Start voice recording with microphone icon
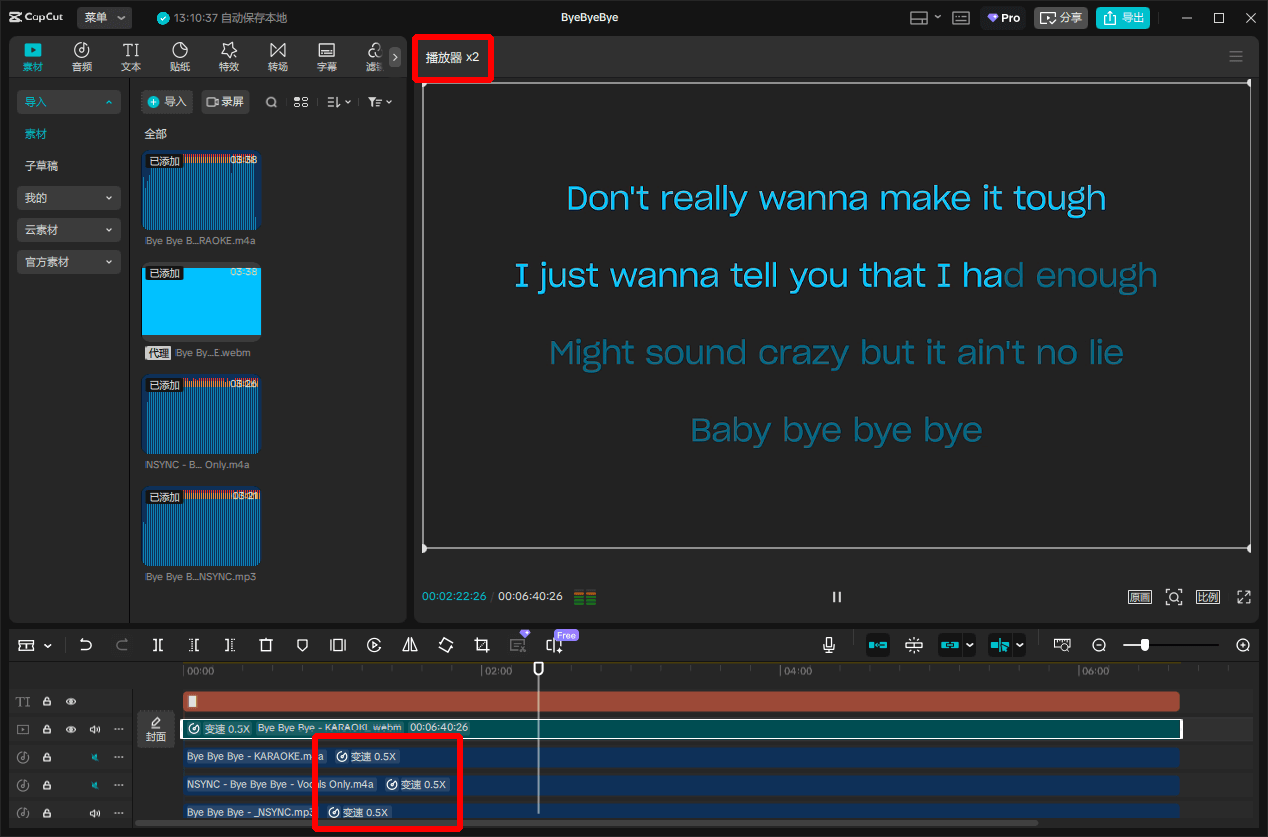Viewport: 1268px width, 837px height. point(829,646)
